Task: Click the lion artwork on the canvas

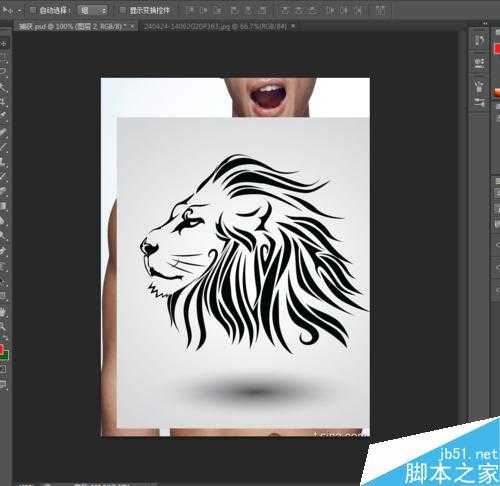Action: (x=253, y=253)
